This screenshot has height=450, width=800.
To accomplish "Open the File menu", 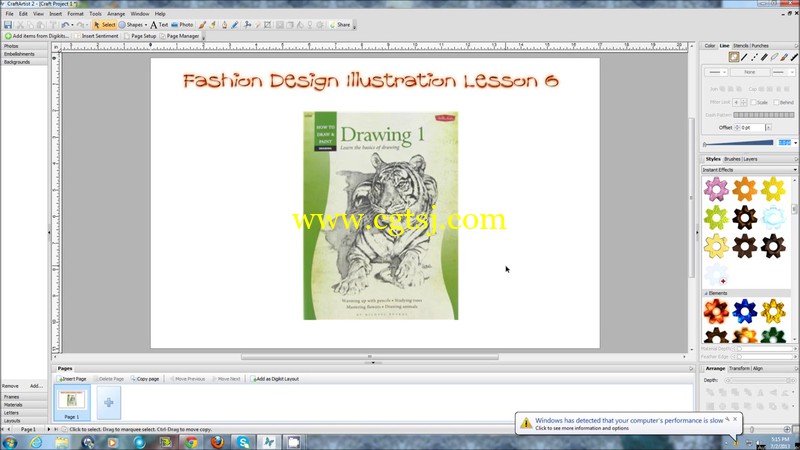I will [9, 14].
